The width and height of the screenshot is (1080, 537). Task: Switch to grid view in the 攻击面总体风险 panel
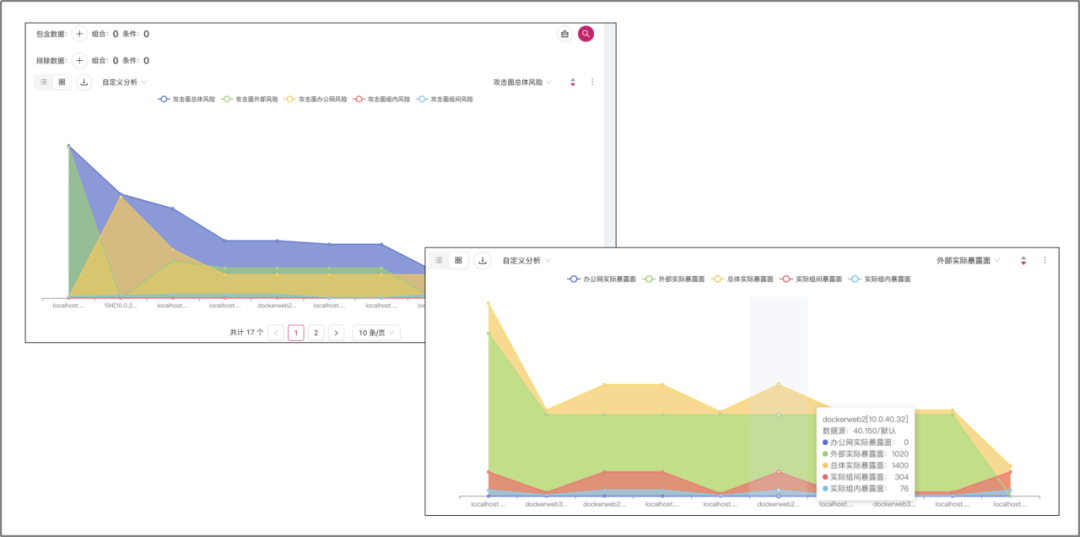click(62, 82)
